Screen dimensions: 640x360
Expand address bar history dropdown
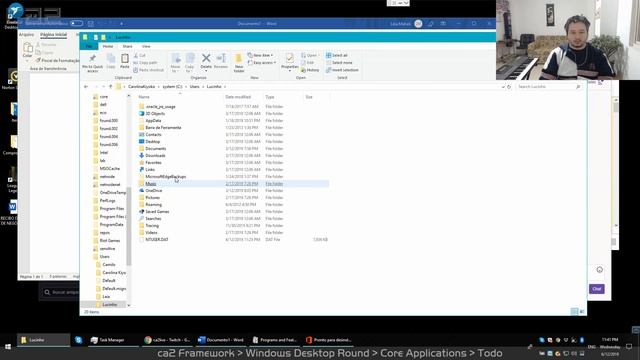point(503,87)
